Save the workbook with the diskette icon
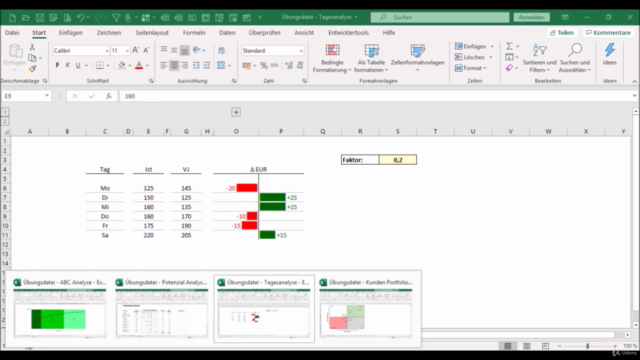640x360 pixels. 40,18
